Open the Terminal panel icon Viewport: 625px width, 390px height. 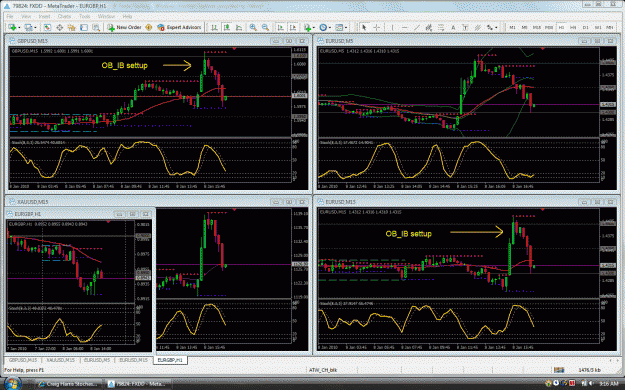[84, 28]
